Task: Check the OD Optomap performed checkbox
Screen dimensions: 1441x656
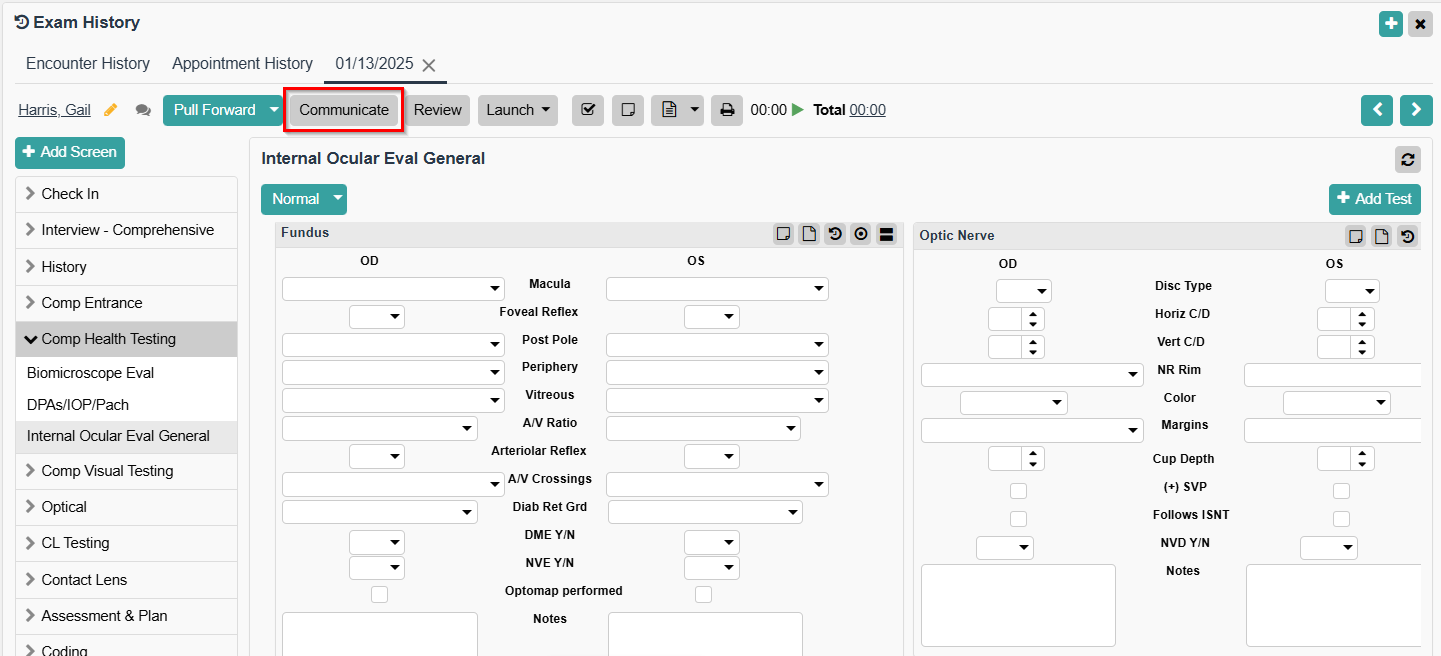Action: coord(379,594)
